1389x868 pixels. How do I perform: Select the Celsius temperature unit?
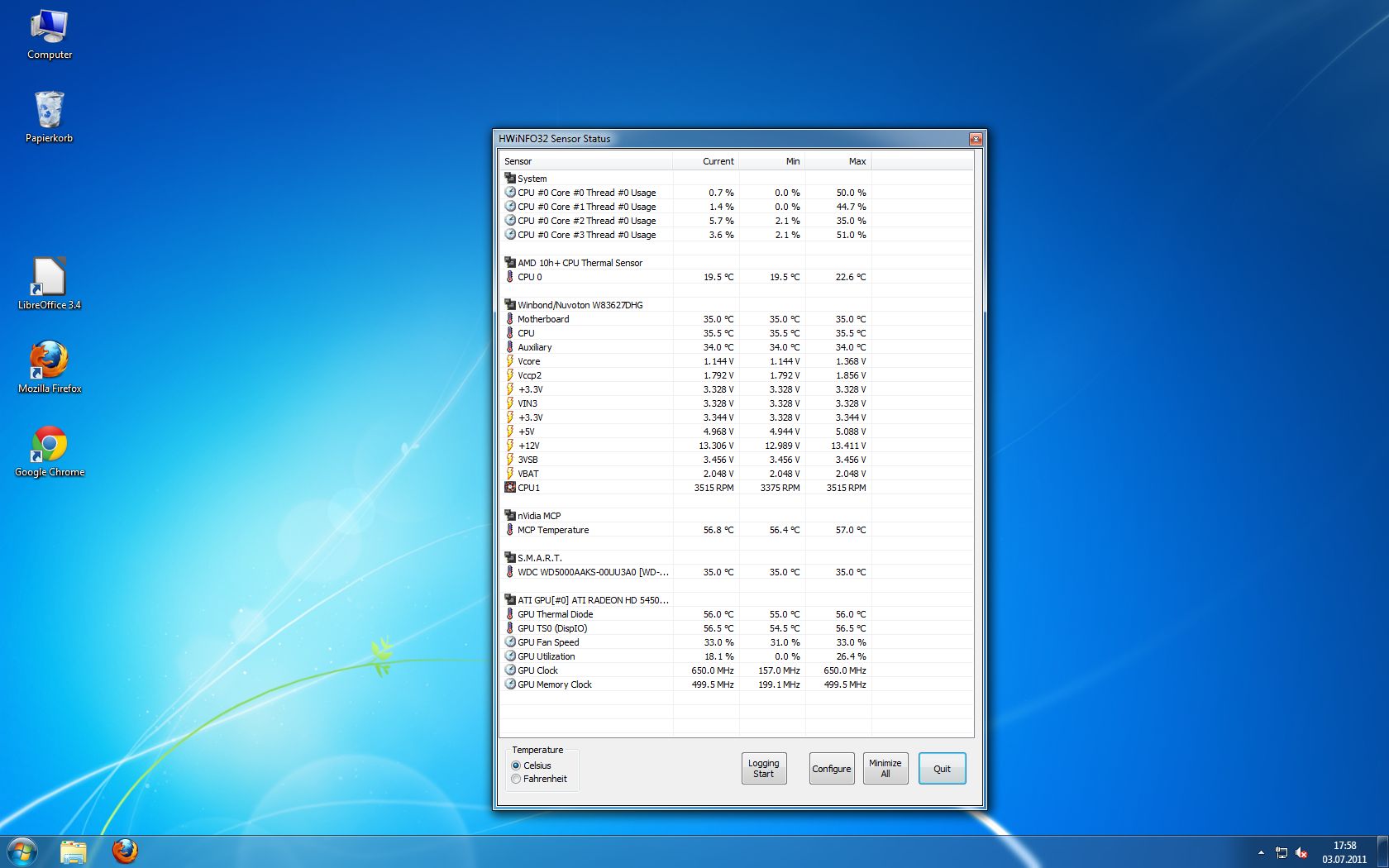pyautogui.click(x=532, y=765)
